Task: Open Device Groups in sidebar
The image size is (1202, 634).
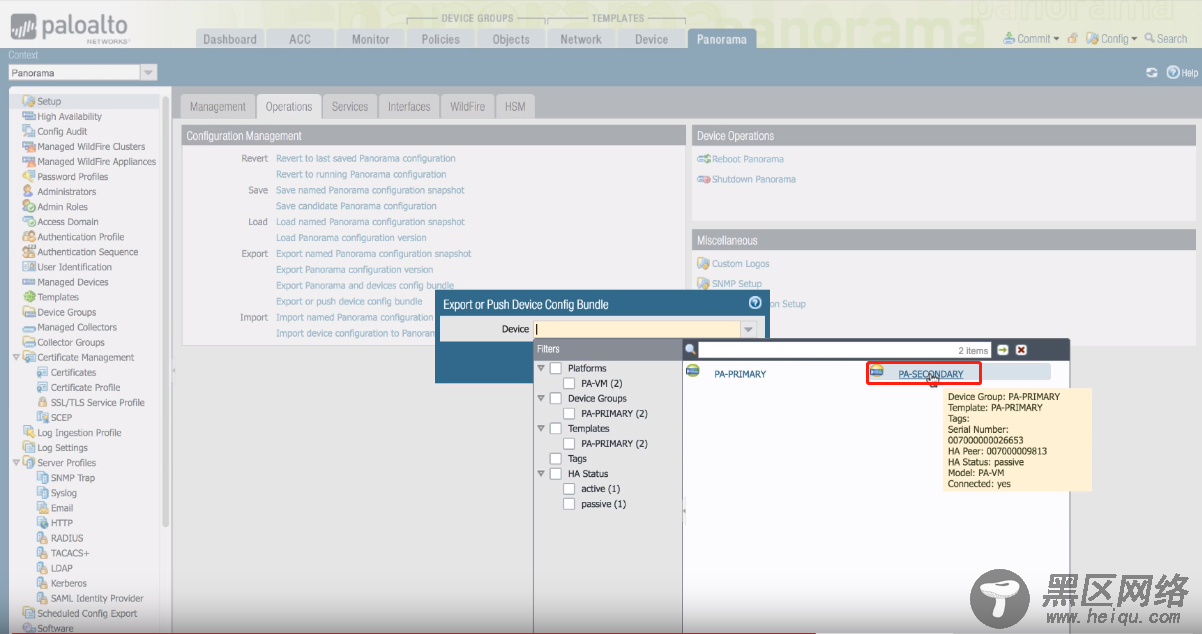Action: 66,312
